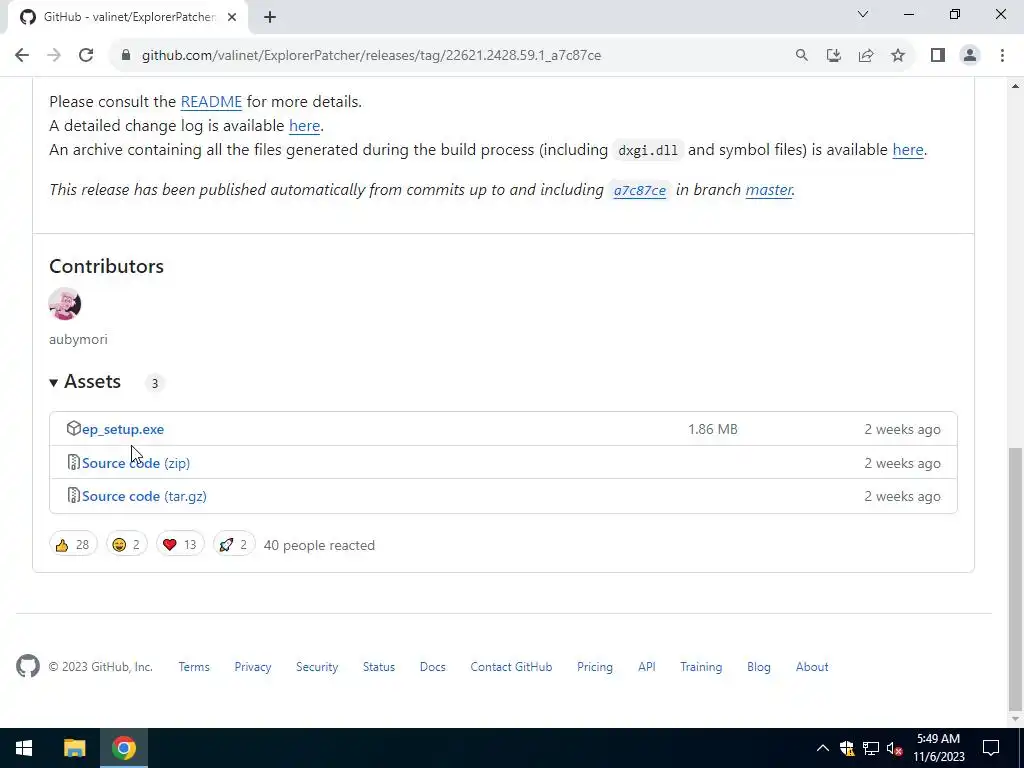1024x768 pixels.
Task: Open Windows Start menu
Action: click(24, 748)
